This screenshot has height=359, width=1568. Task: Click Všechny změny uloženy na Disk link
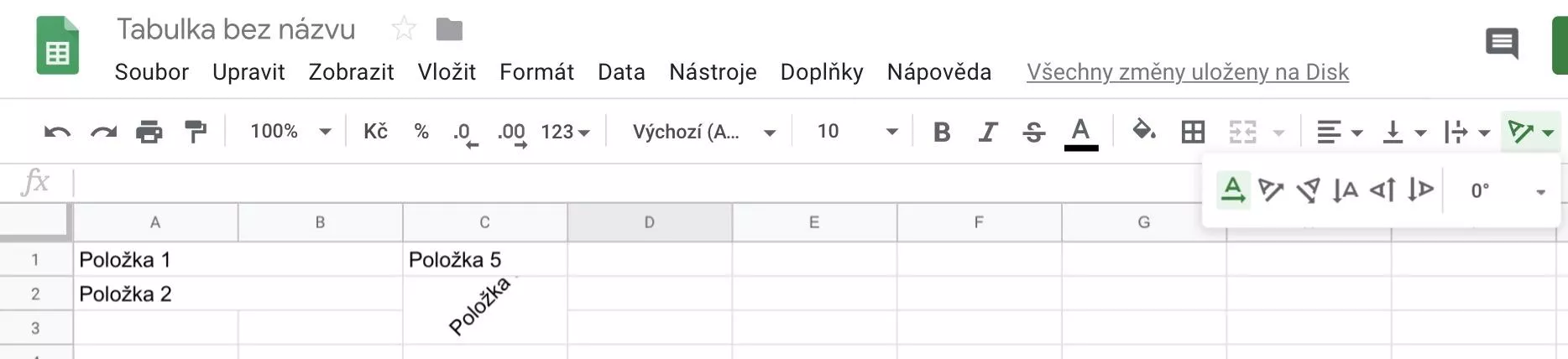1188,72
